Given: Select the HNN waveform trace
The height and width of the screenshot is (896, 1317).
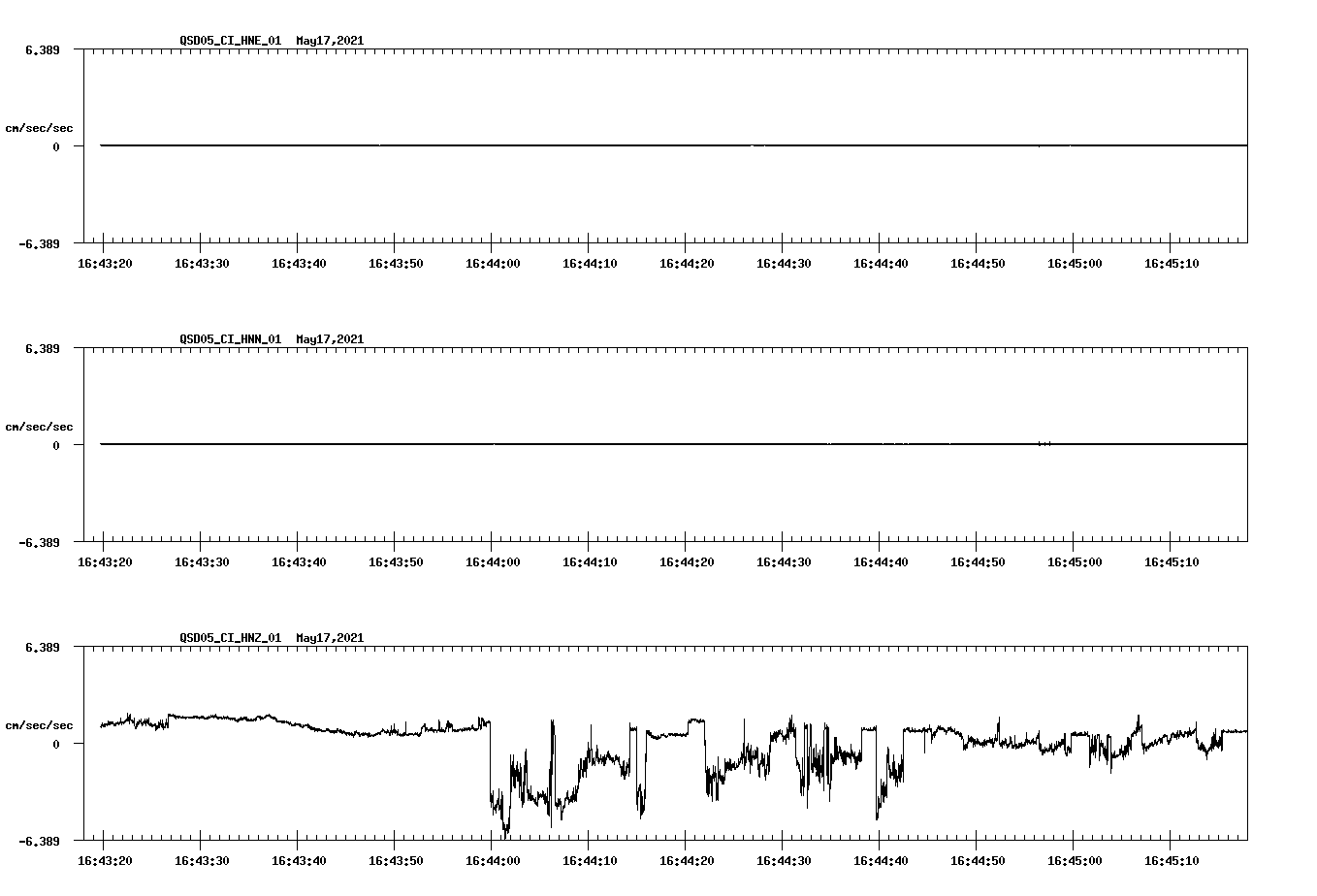Looking at the screenshot, I should pyautogui.click(x=582, y=444).
